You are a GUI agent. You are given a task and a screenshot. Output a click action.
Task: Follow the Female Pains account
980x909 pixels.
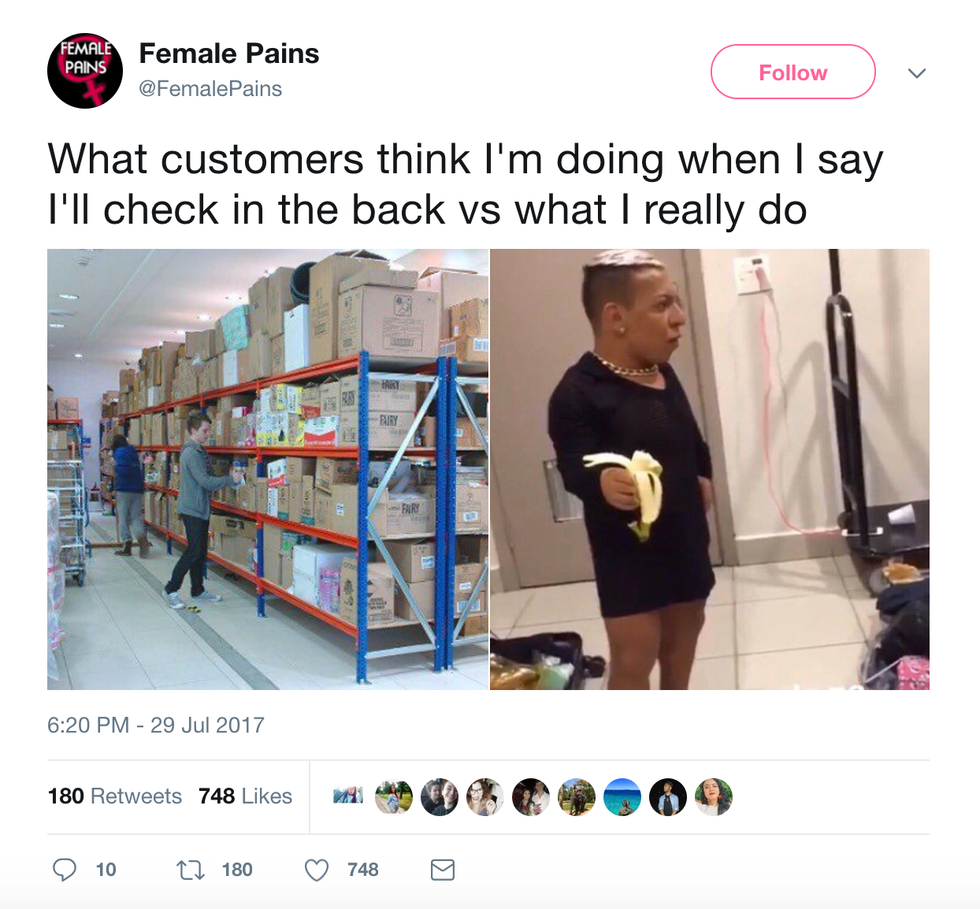coord(792,72)
